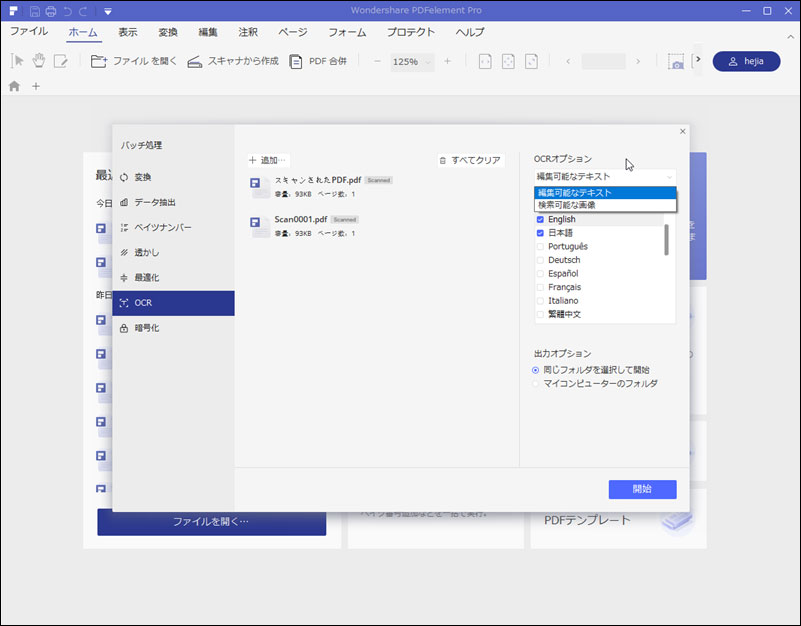Image resolution: width=801 pixels, height=626 pixels.
Task: Zoom in with the plus button
Action: click(x=447, y=61)
